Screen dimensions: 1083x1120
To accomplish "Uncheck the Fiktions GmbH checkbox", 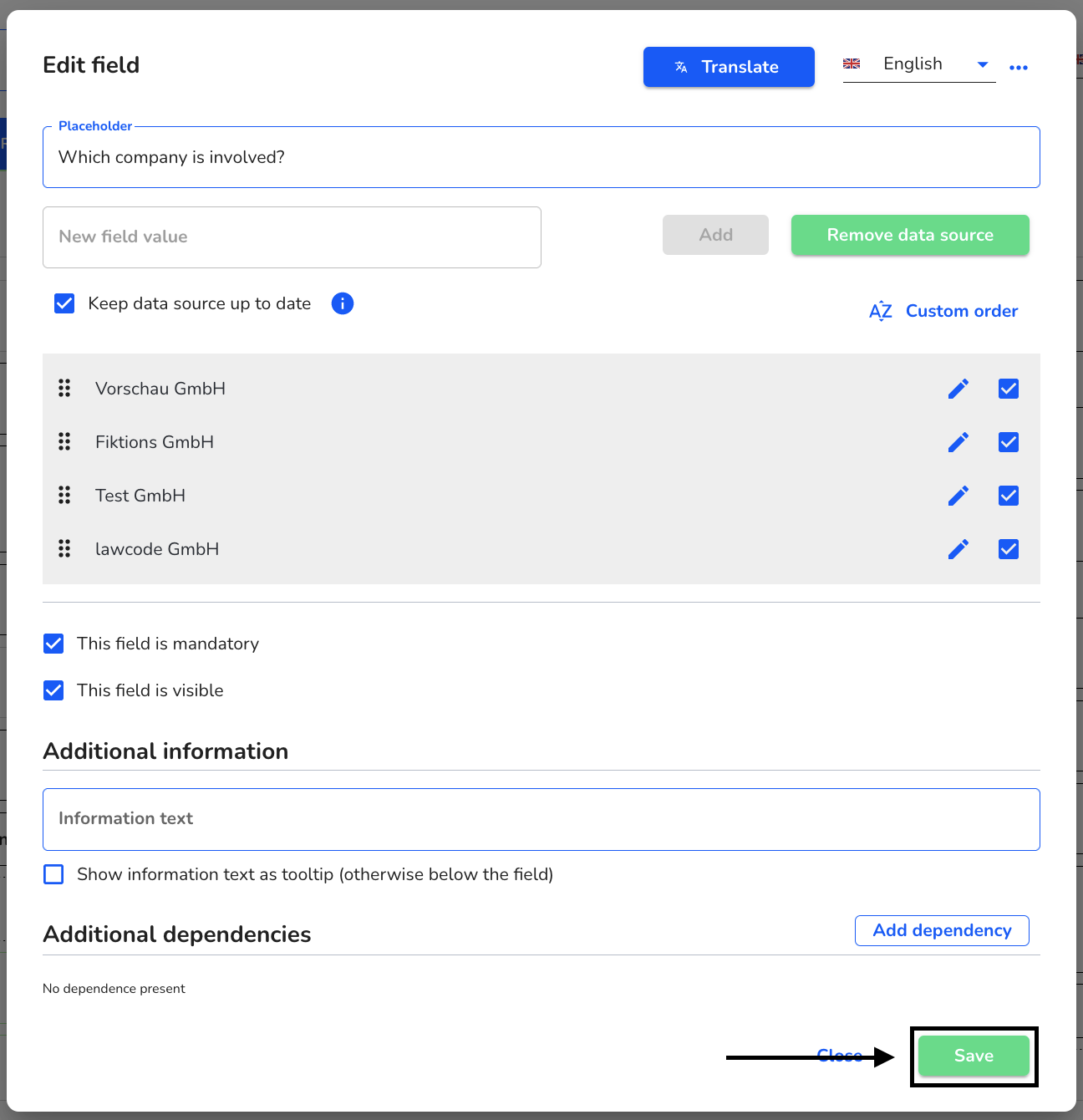I will pos(1009,442).
